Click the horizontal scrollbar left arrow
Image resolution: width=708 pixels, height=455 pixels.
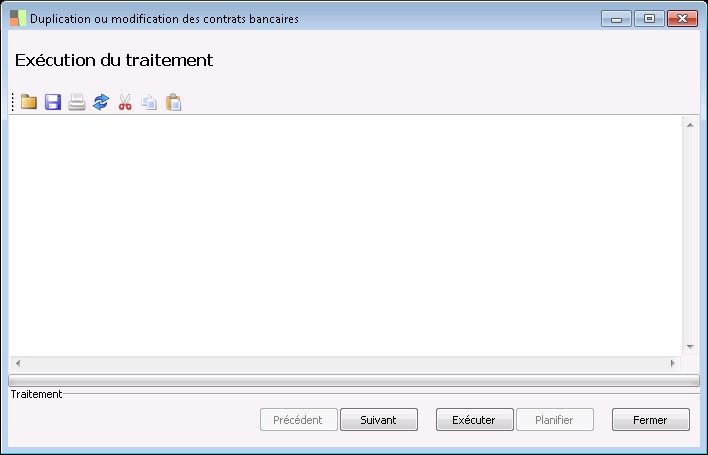point(18,363)
